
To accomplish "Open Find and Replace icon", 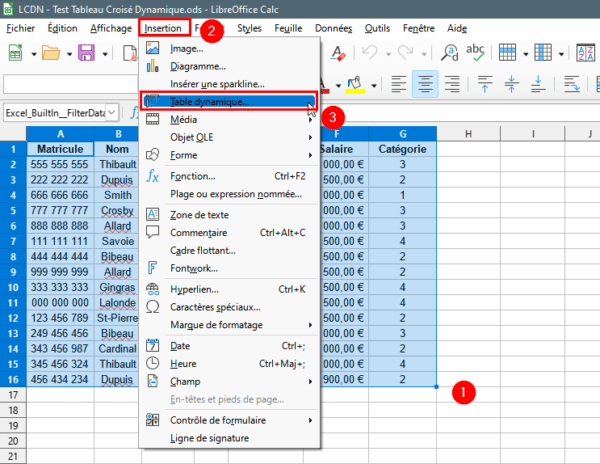I will [449, 53].
